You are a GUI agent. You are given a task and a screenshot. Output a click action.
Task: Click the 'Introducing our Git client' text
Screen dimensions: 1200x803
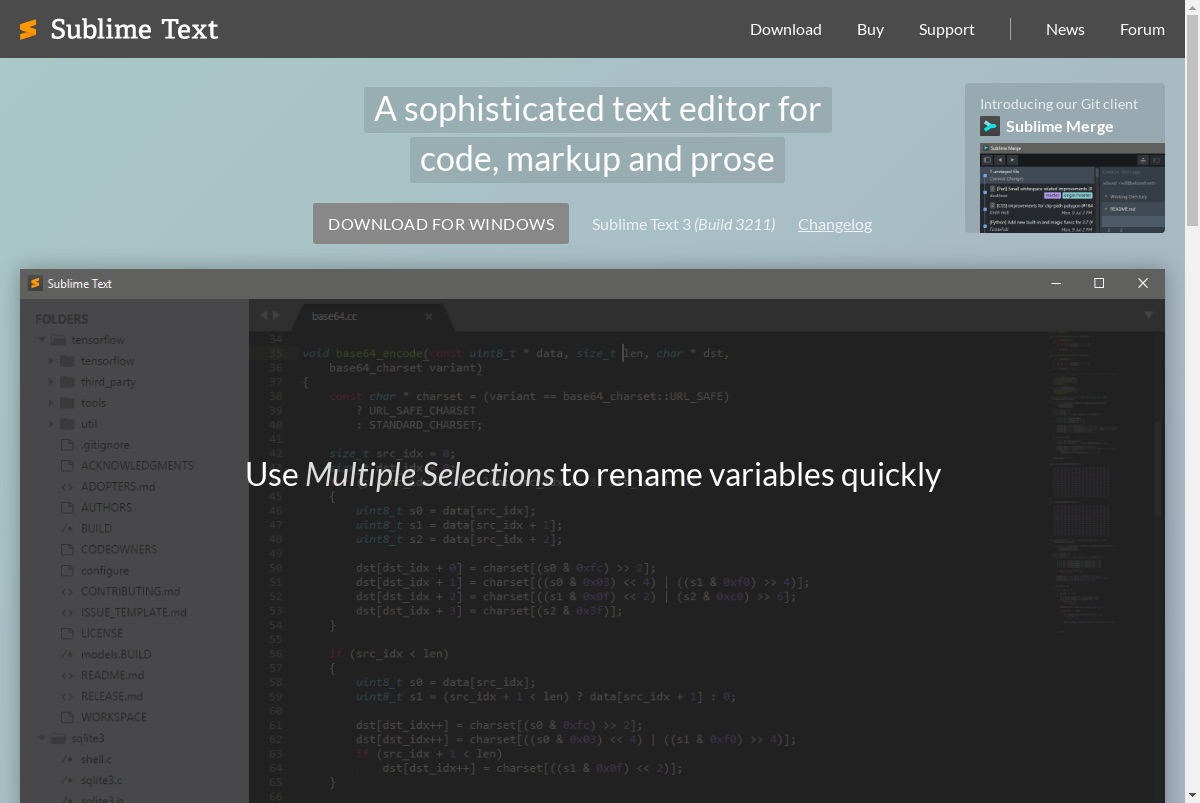coord(1059,104)
